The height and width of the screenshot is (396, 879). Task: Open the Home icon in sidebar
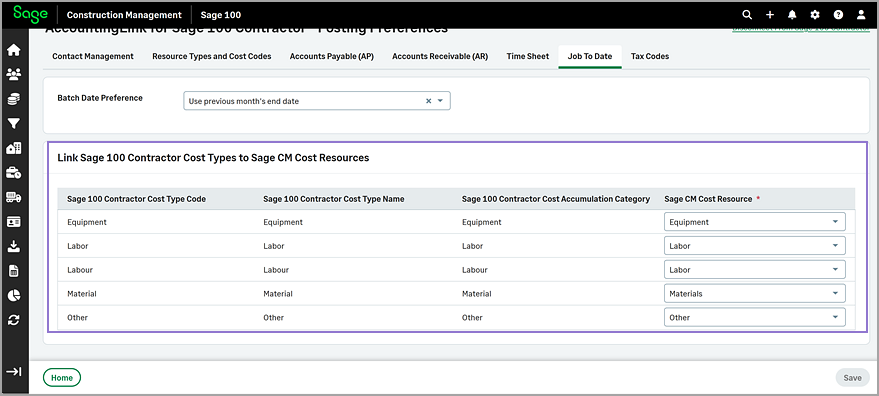13,50
